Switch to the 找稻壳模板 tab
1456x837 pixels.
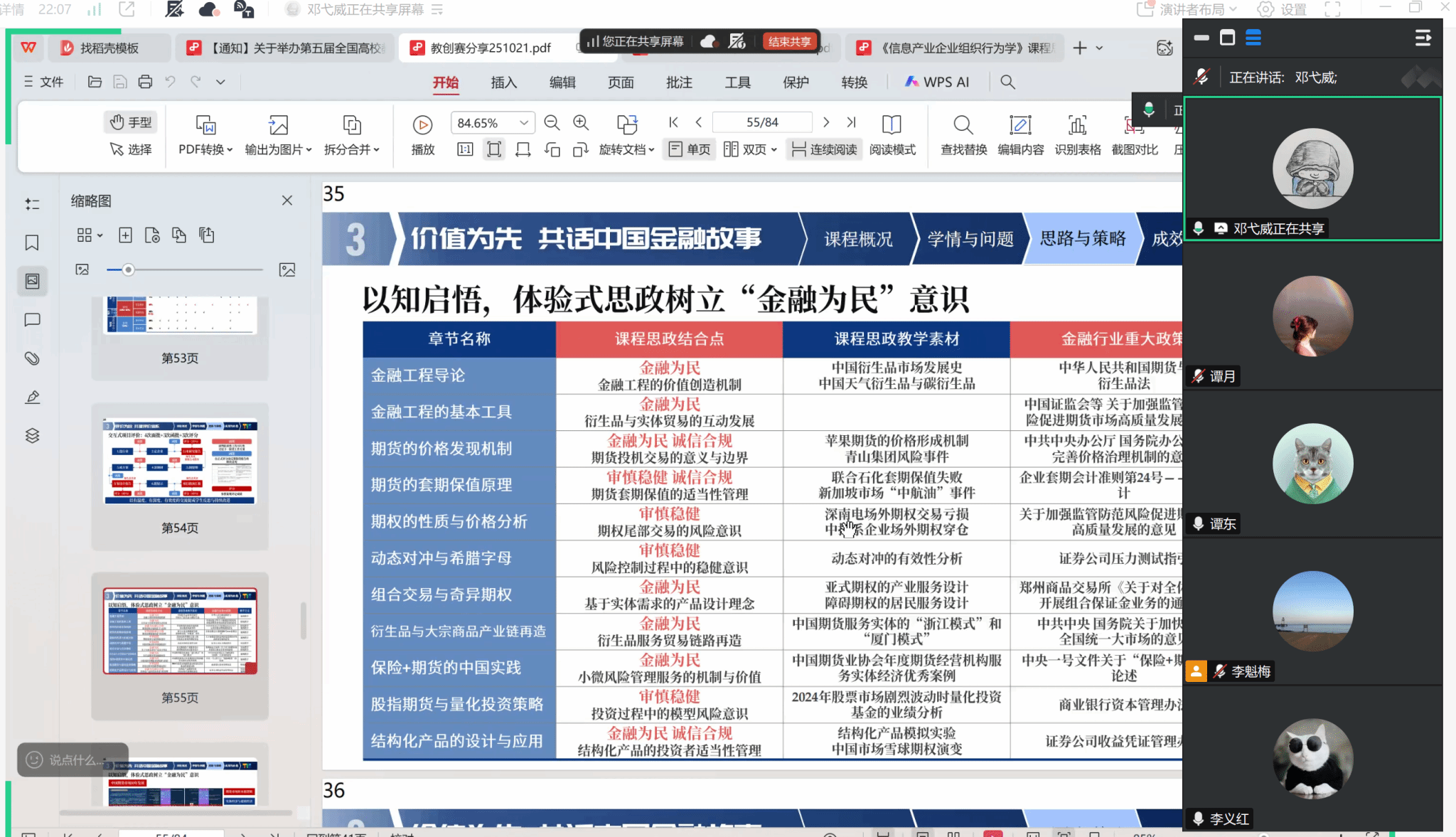click(108, 48)
